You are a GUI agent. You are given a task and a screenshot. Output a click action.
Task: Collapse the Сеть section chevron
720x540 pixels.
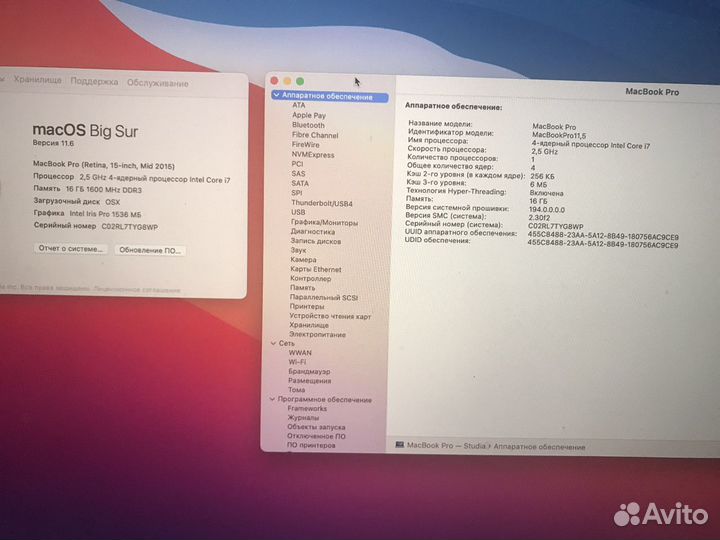(x=273, y=343)
